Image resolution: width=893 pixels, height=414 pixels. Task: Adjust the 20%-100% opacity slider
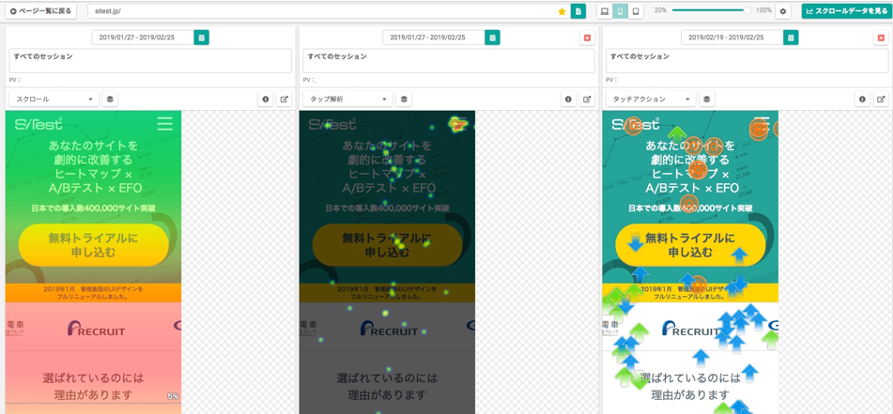click(x=710, y=10)
